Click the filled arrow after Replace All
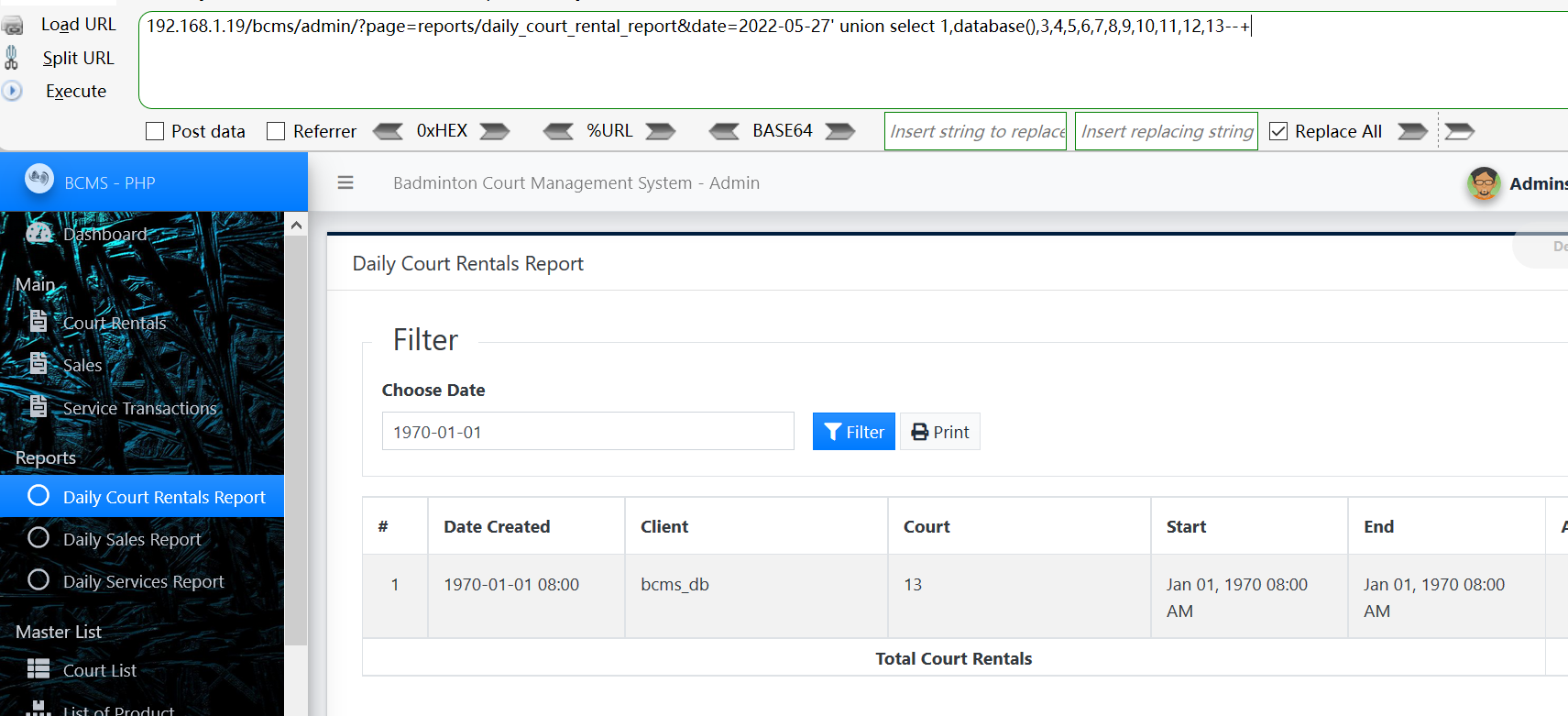The width and height of the screenshot is (1568, 716). (x=1412, y=131)
